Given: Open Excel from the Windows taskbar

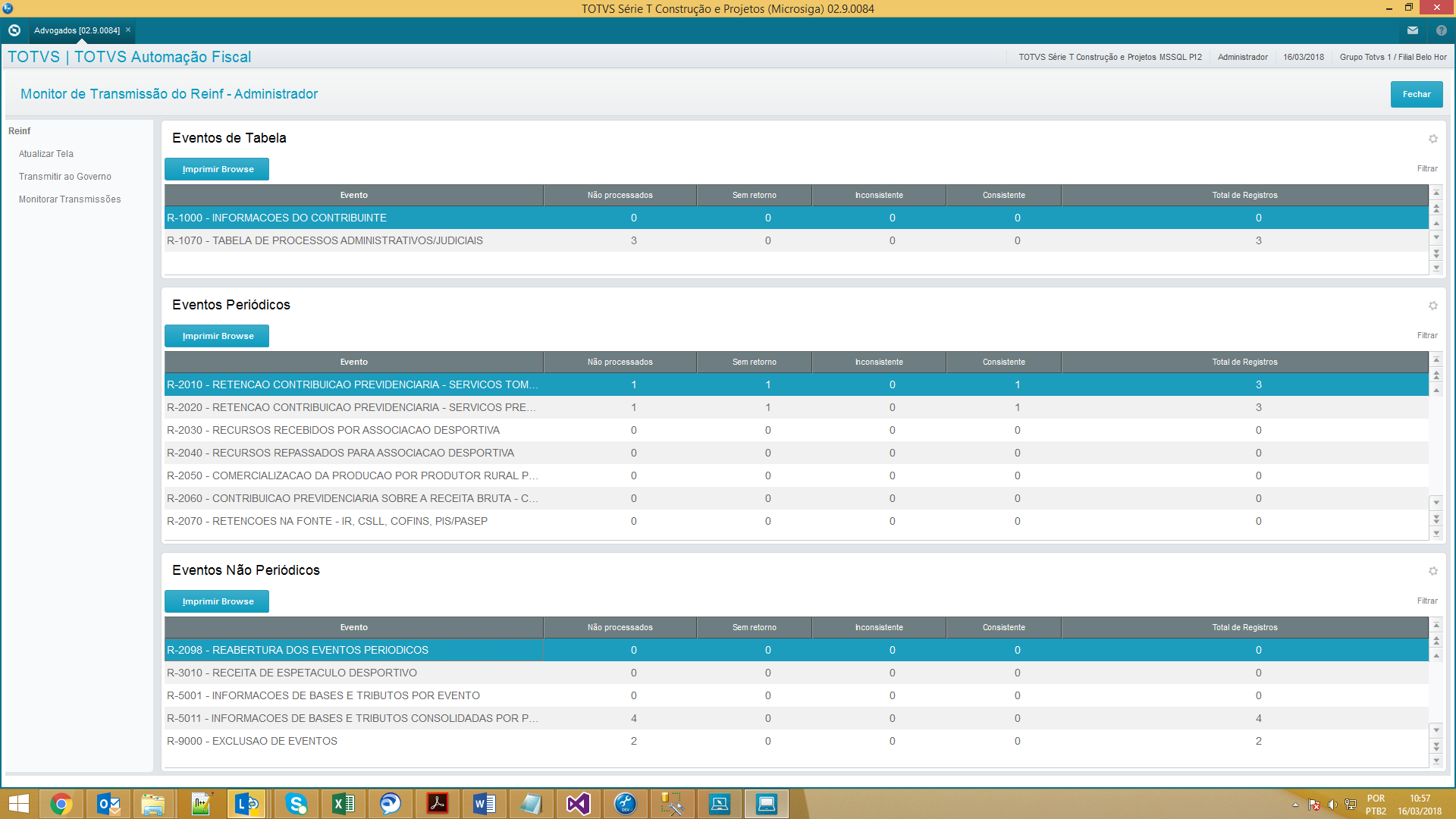Looking at the screenshot, I should (x=343, y=804).
